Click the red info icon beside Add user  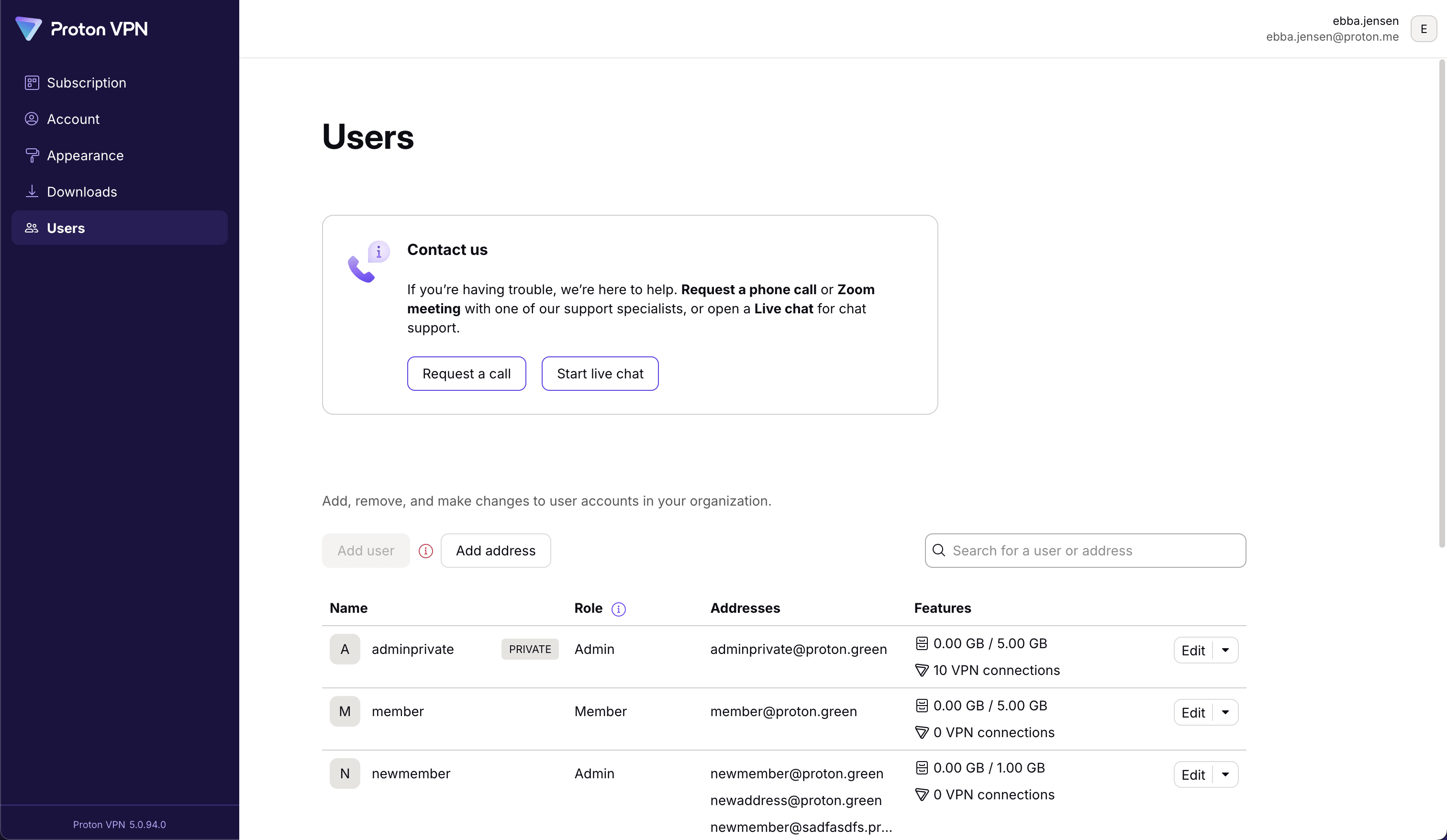425,551
